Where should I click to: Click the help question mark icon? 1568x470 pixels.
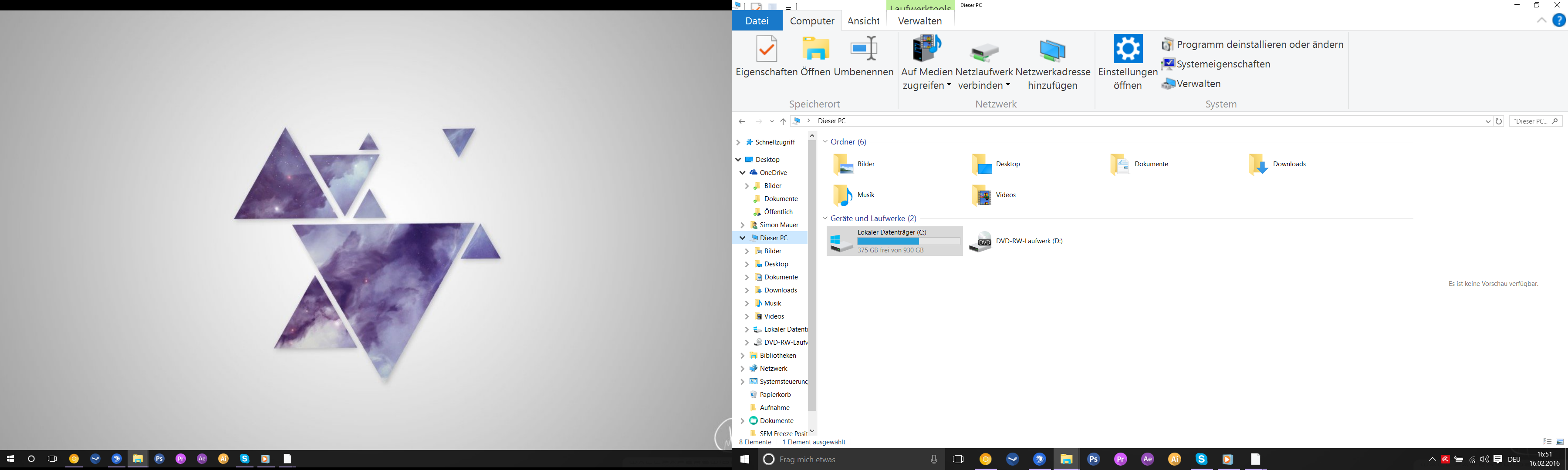pyautogui.click(x=1558, y=21)
